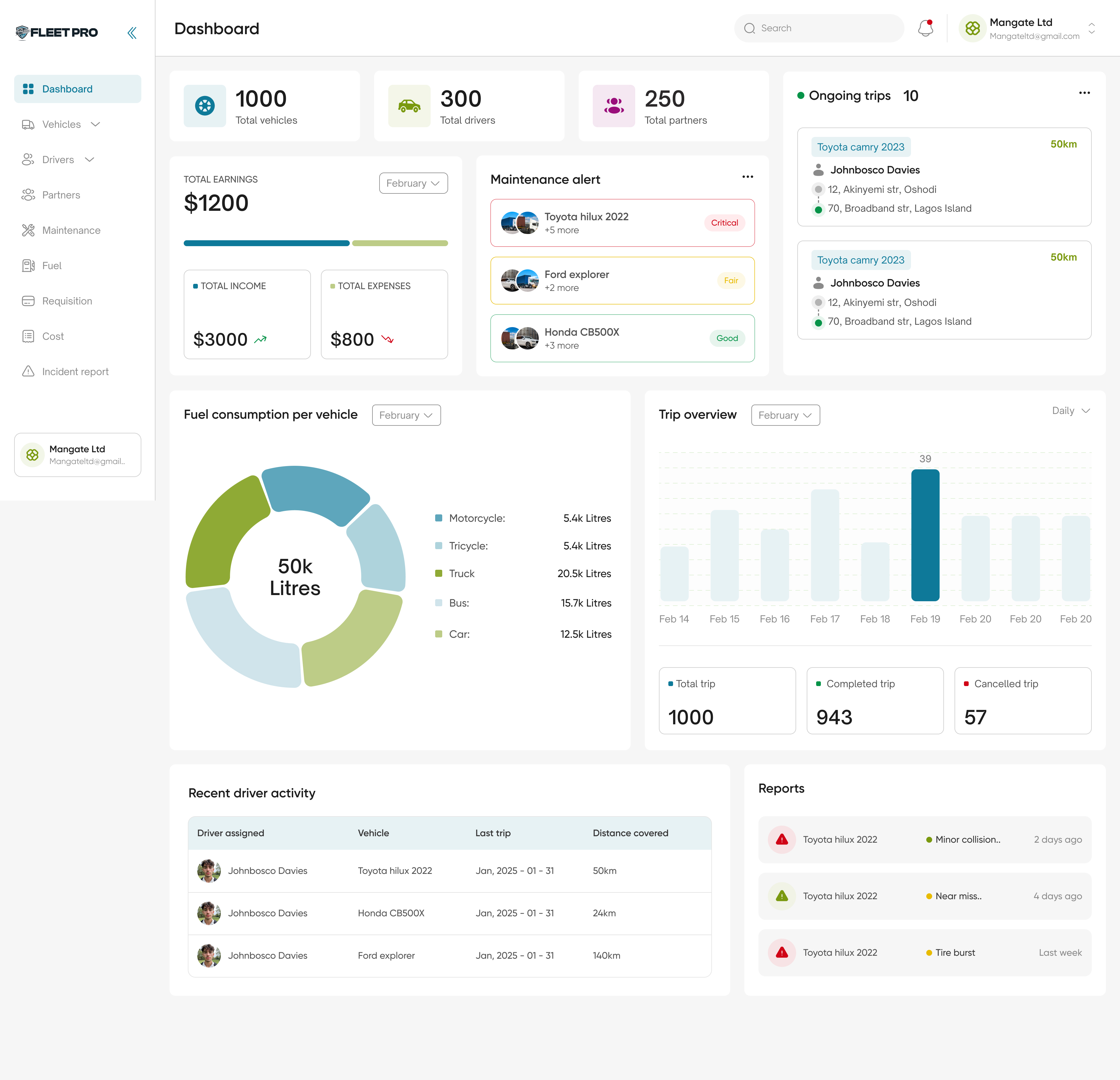
Task: Click the Cancelled trip 57 card
Action: [1023, 700]
